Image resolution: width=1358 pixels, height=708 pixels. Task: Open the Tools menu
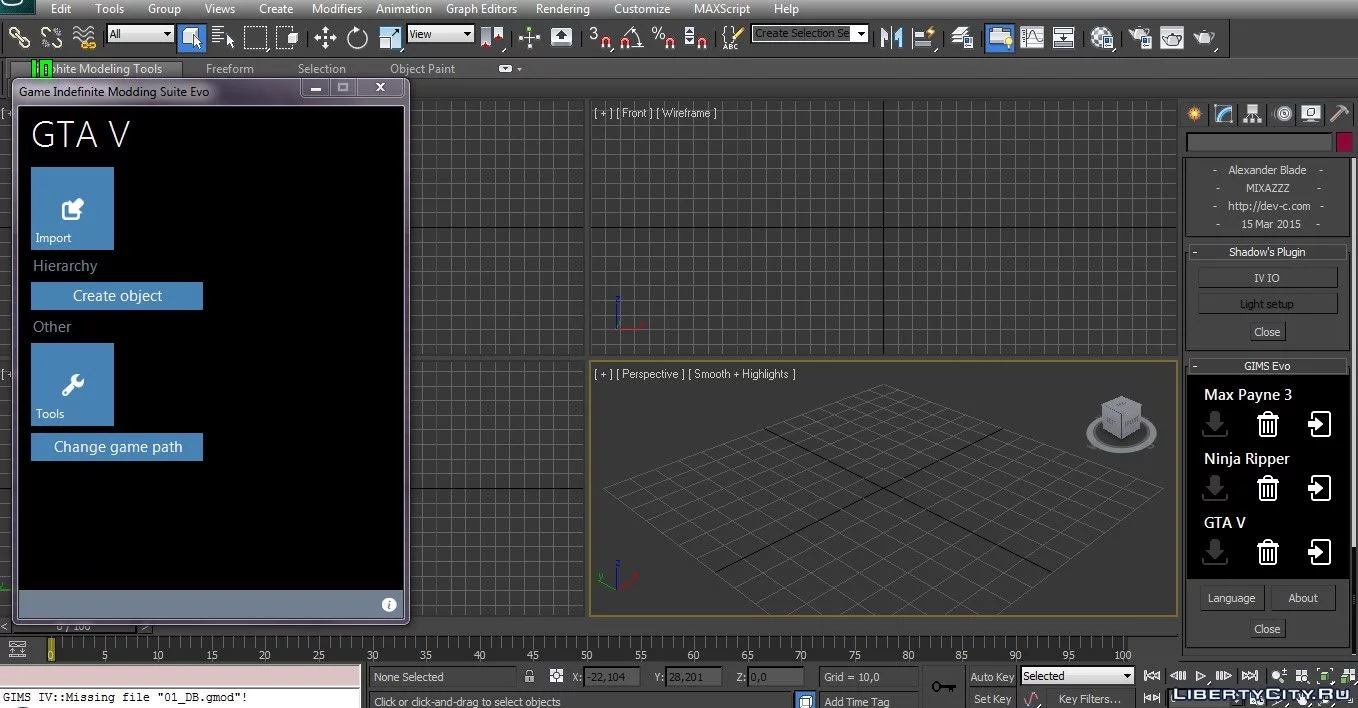click(x=110, y=8)
